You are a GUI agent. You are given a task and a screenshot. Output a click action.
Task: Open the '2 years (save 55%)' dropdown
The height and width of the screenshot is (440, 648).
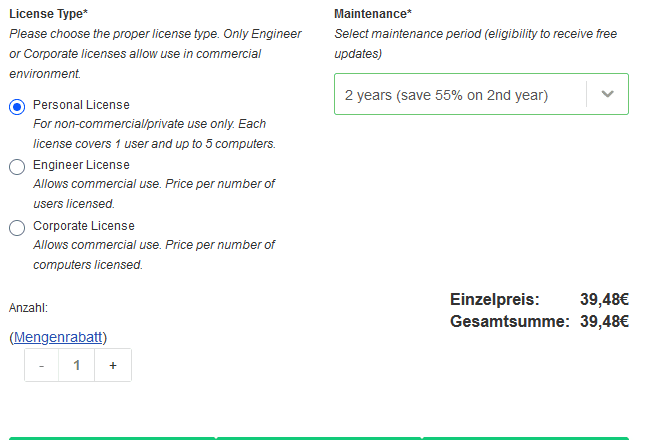pos(460,95)
